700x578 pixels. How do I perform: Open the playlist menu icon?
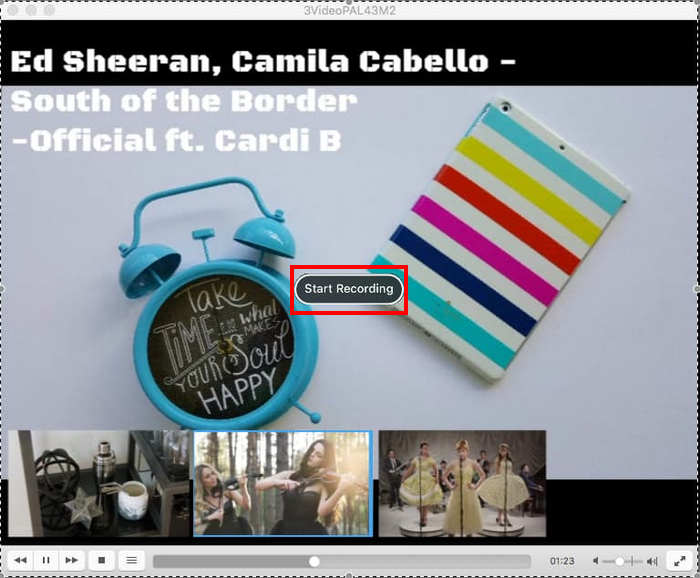[131, 560]
